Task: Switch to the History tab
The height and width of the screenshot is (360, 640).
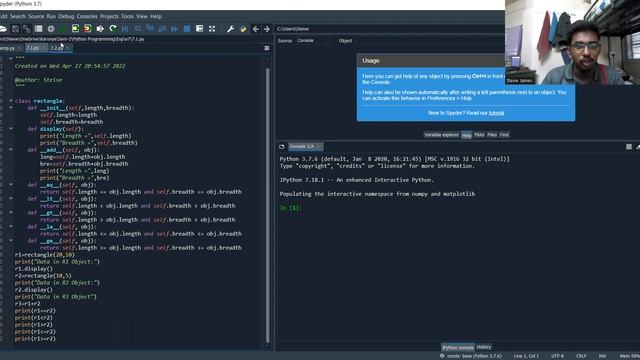Action: [x=484, y=347]
